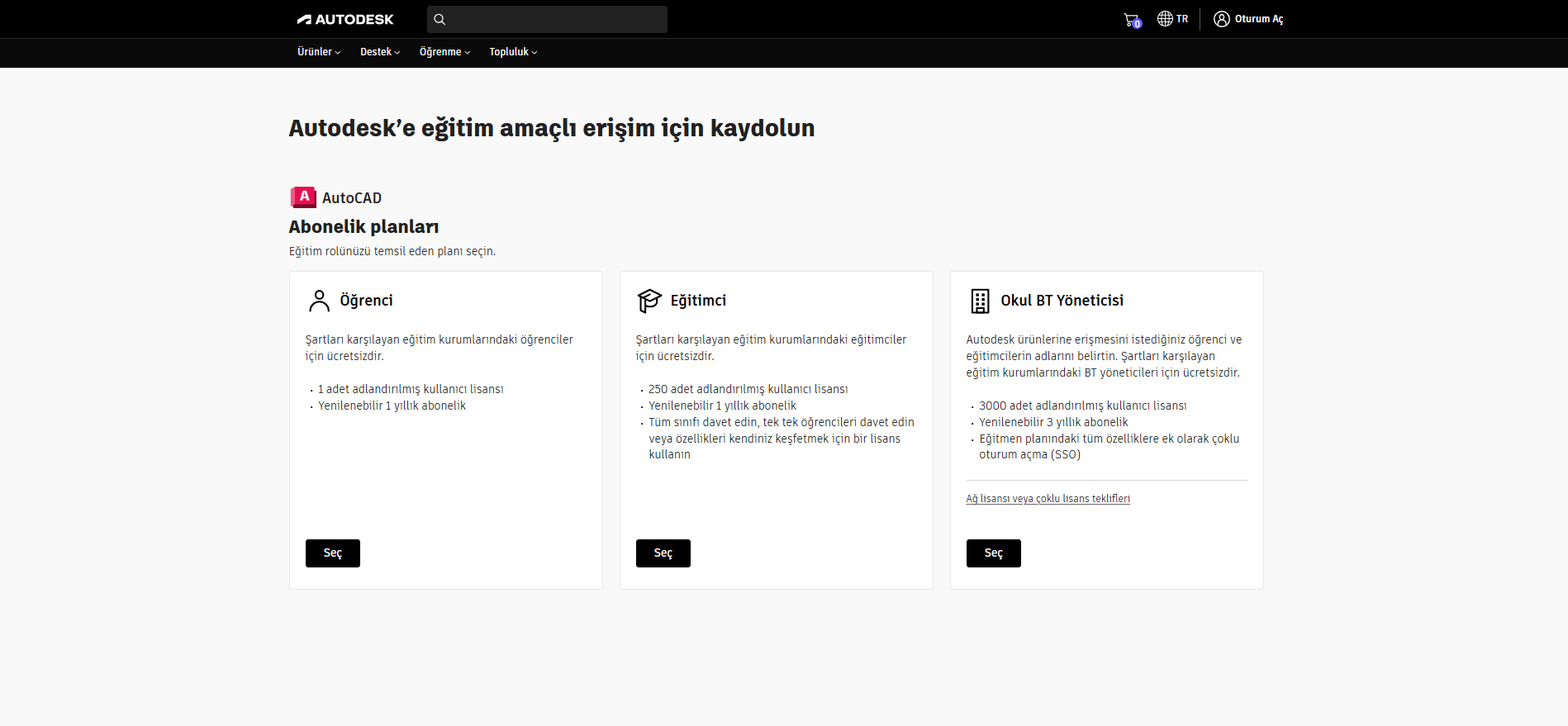The width and height of the screenshot is (1568, 726).
Task: Click "3000 adet adlandırılmış kullanıcı lisansı" bullet
Action: click(x=1083, y=406)
